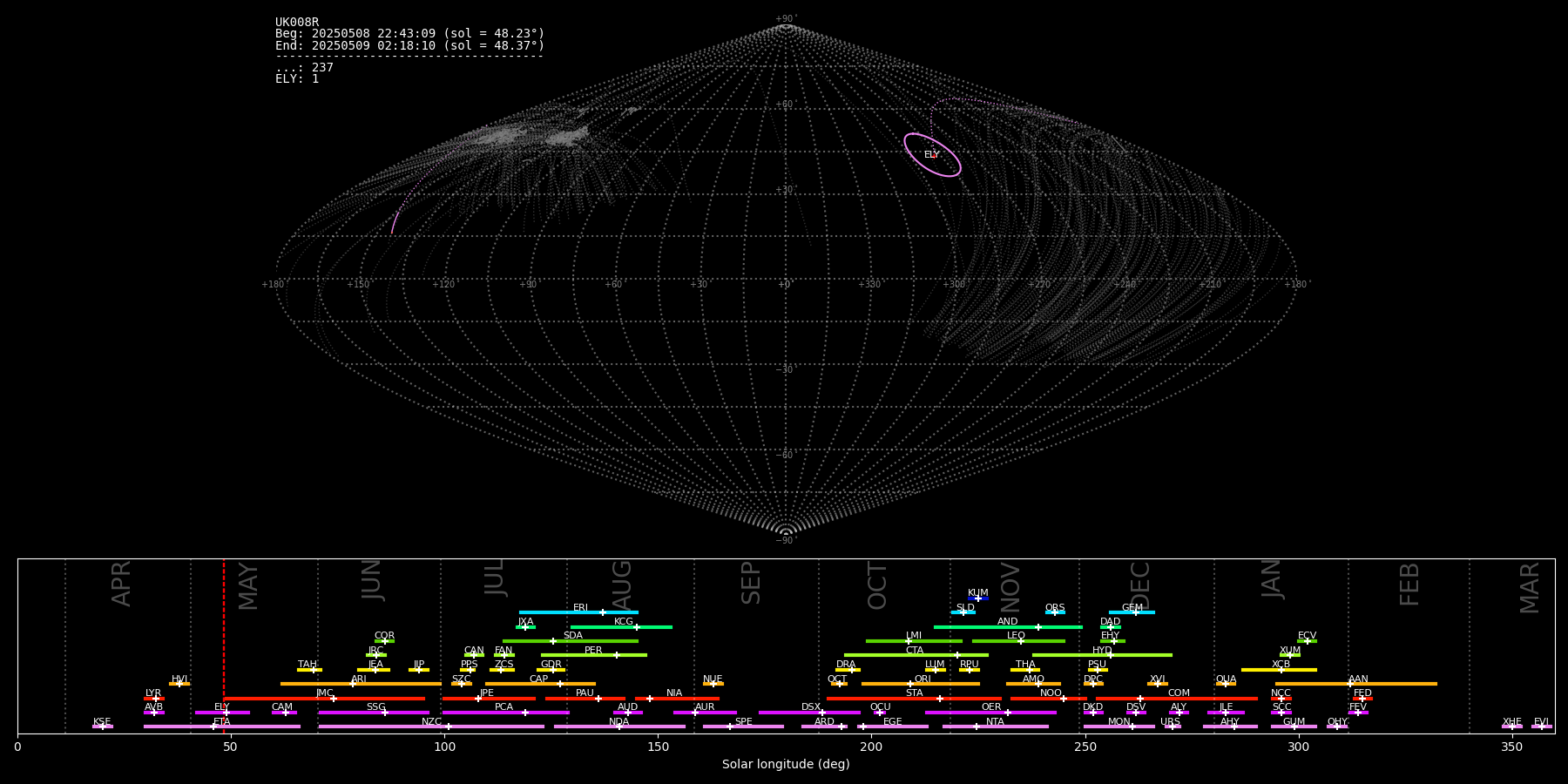Click the yellow XCB activity bar
The height and width of the screenshot is (784, 1568).
[x=1279, y=670]
